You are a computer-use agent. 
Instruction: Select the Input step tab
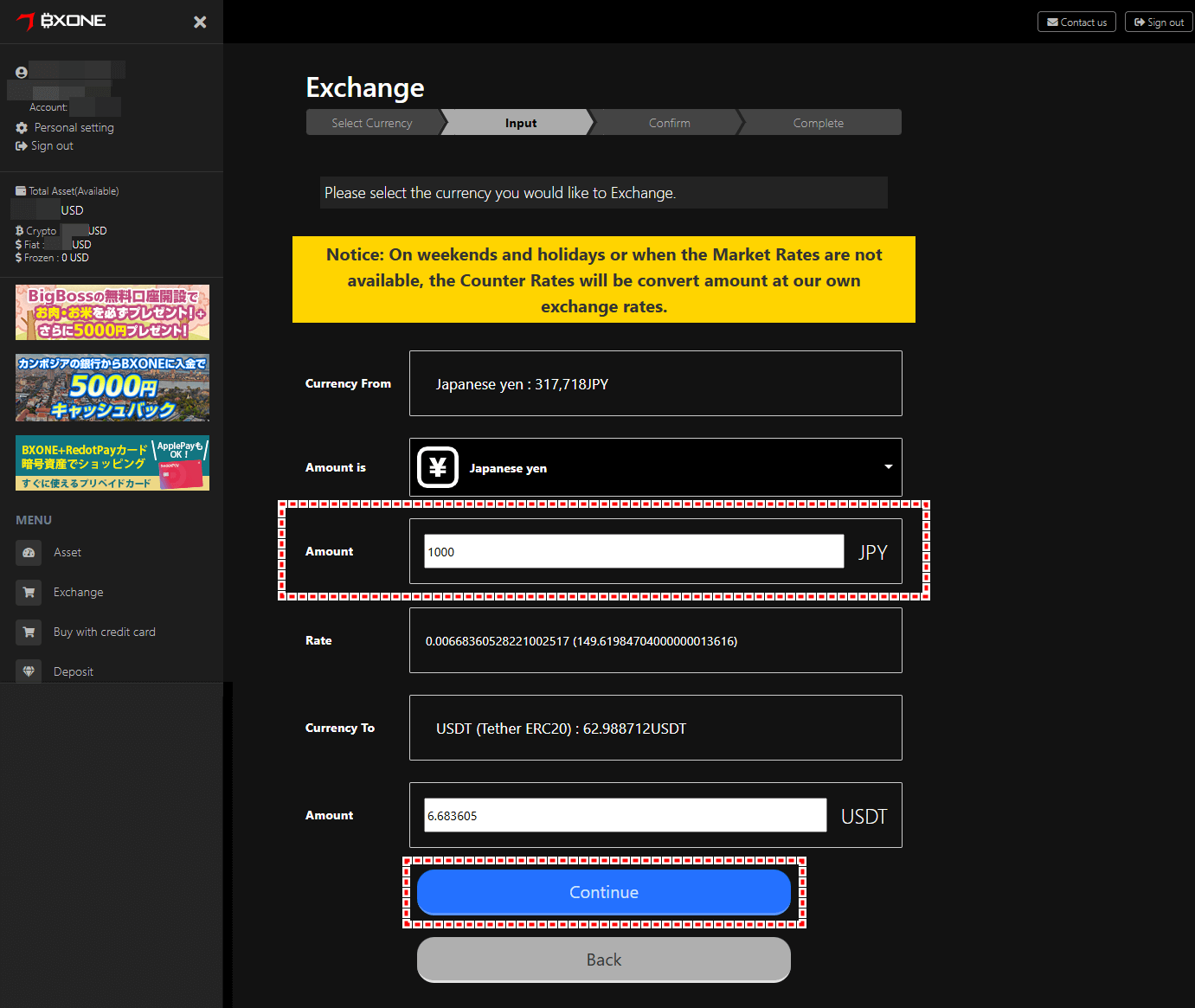521,123
